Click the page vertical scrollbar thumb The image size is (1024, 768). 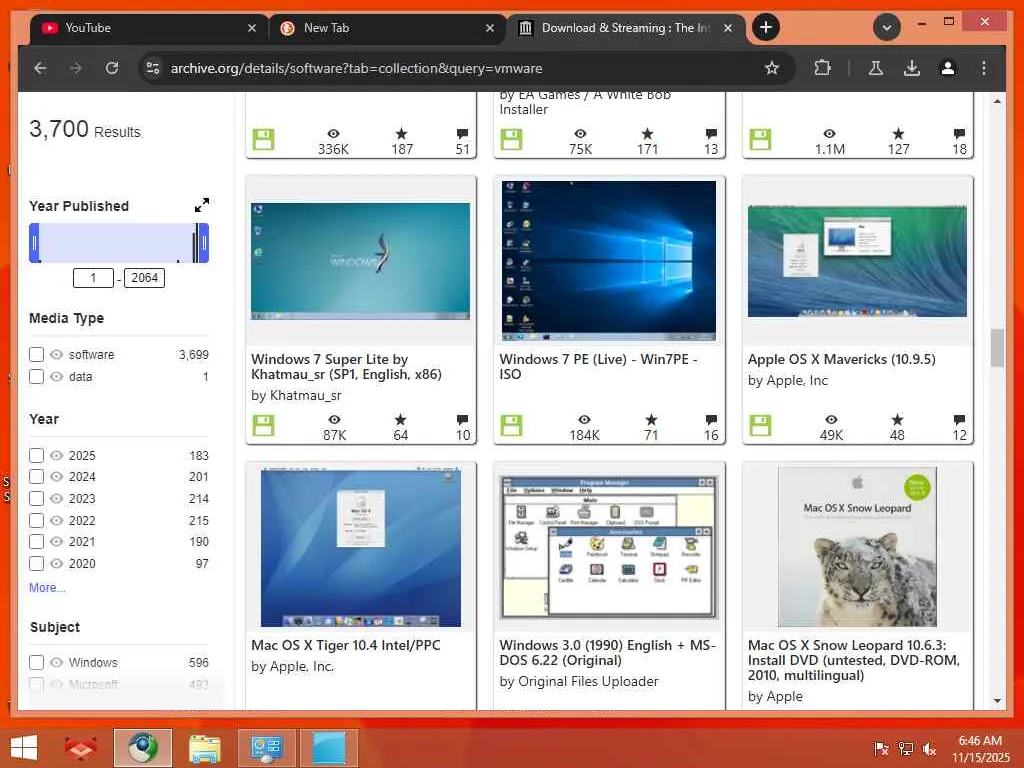pyautogui.click(x=997, y=348)
